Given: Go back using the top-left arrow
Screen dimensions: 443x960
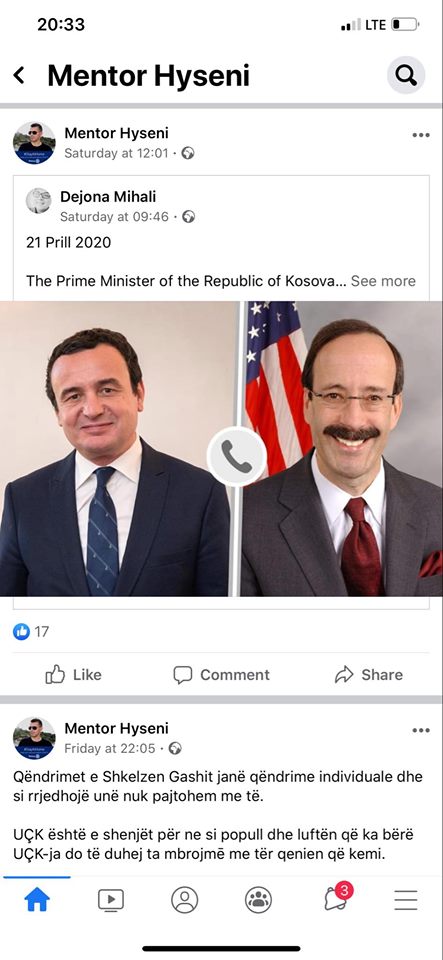Looking at the screenshot, I should click(x=20, y=76).
